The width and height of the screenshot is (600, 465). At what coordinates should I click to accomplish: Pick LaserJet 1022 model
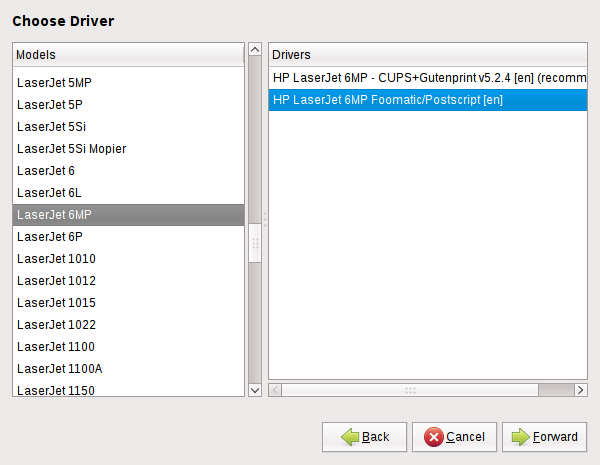tap(129, 325)
